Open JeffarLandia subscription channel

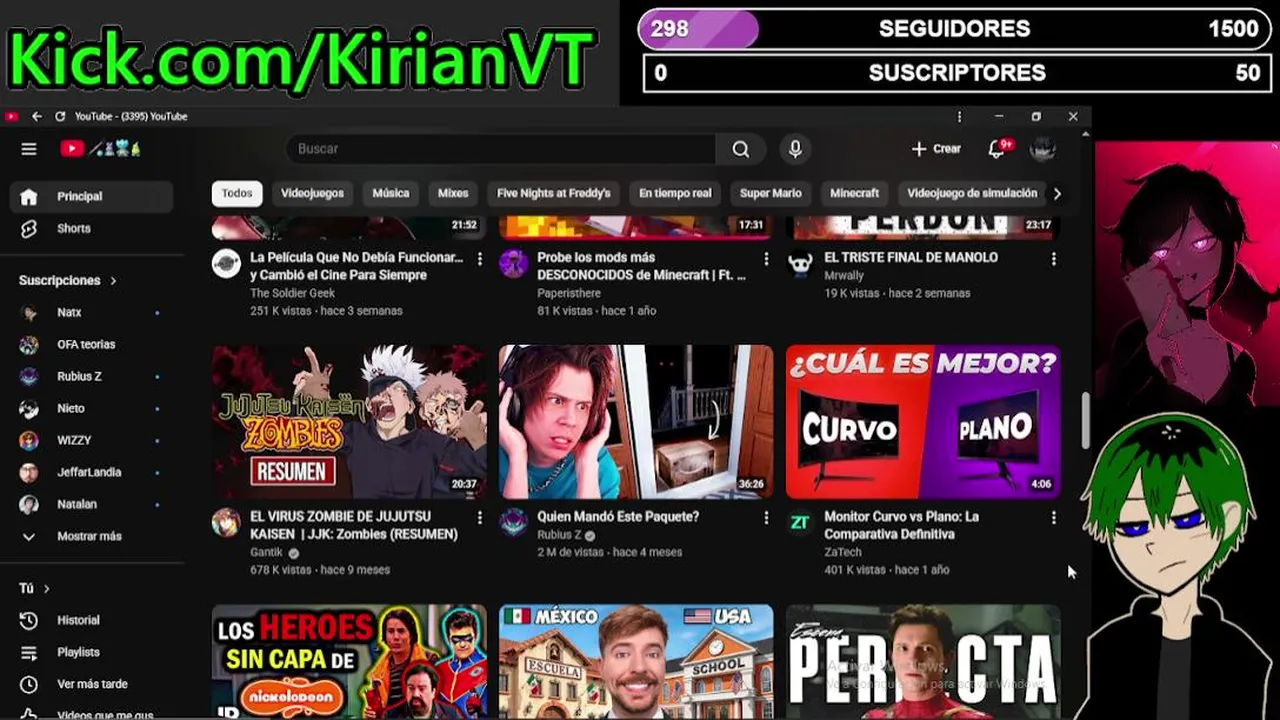pyautogui.click(x=92, y=472)
